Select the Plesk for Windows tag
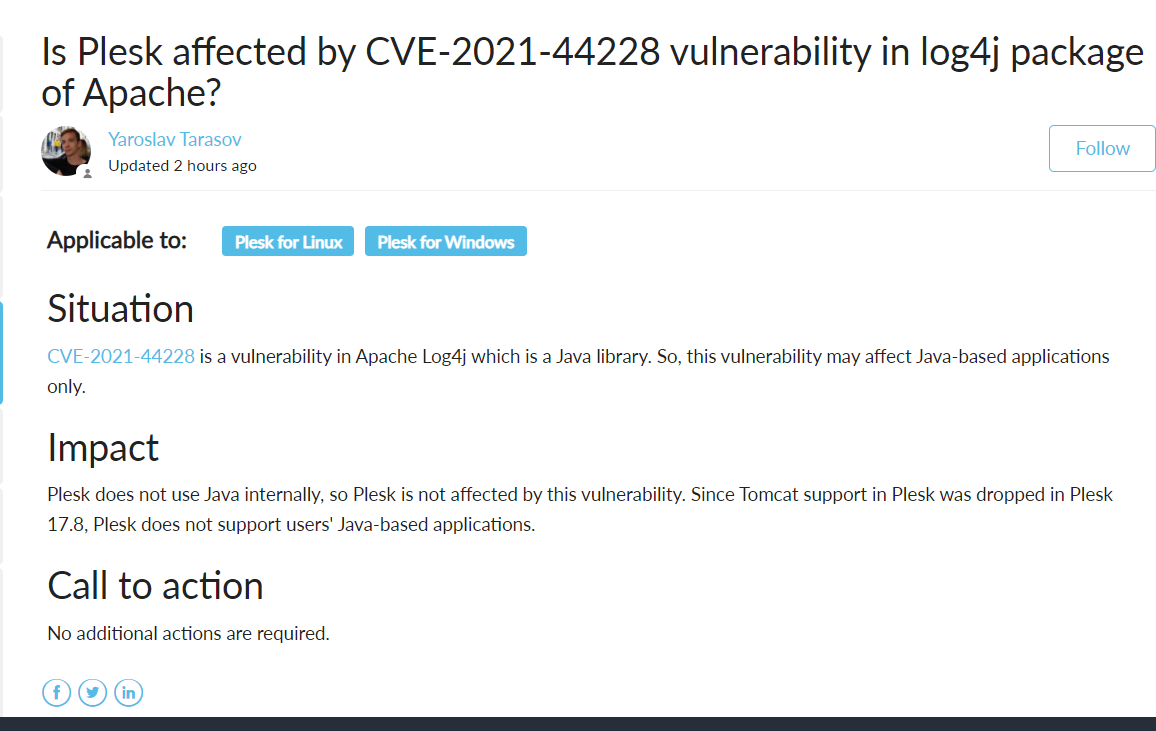This screenshot has width=1156, height=731. pos(445,242)
